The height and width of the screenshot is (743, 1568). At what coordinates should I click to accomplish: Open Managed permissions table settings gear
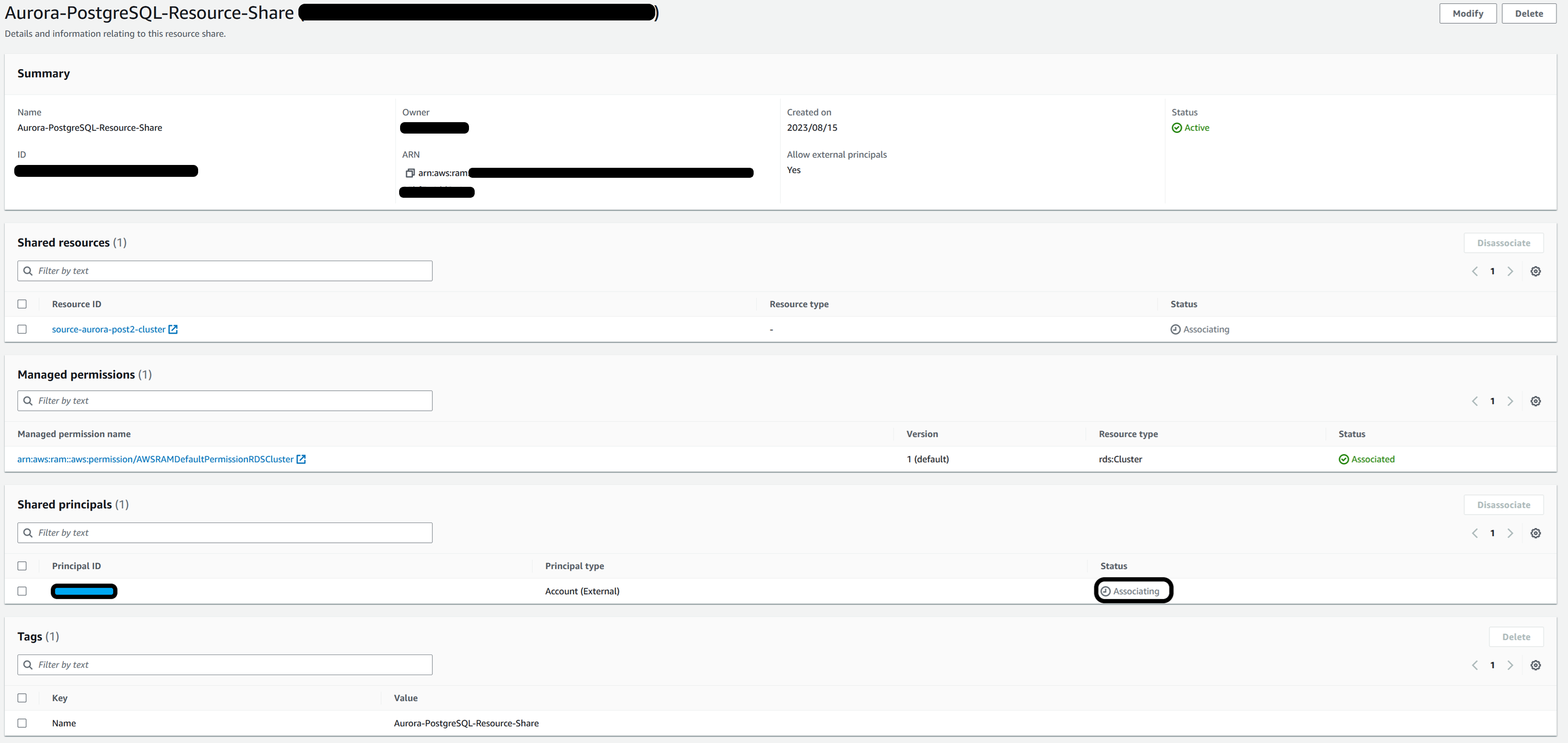pos(1535,401)
